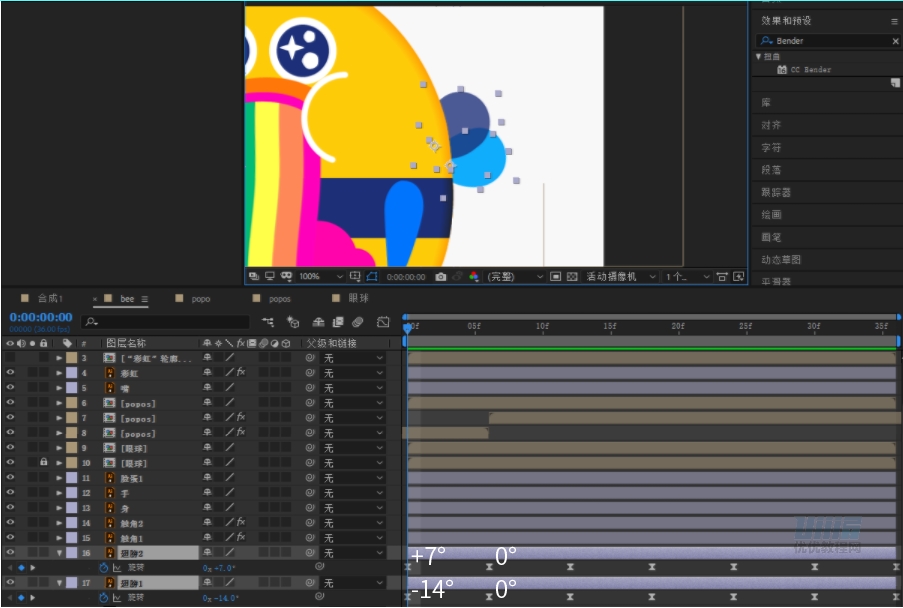This screenshot has width=903, height=608.
Task: Click the snapshot camera icon in viewer
Action: 441,277
